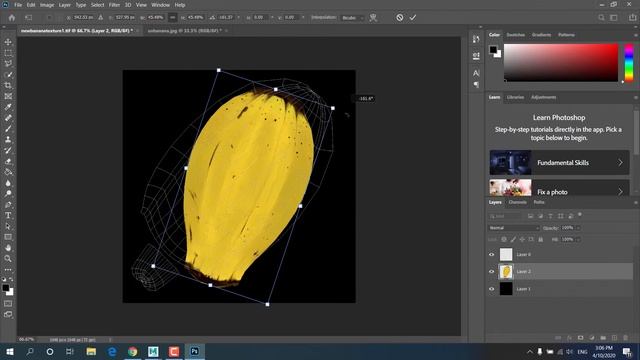Toggle layer filtering switch on or off

(x=580, y=215)
